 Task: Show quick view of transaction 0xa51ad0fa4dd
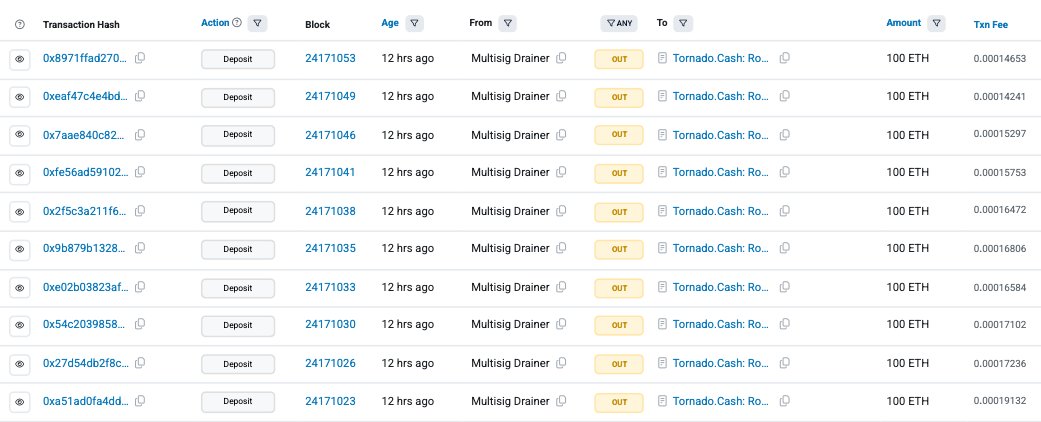click(19, 402)
